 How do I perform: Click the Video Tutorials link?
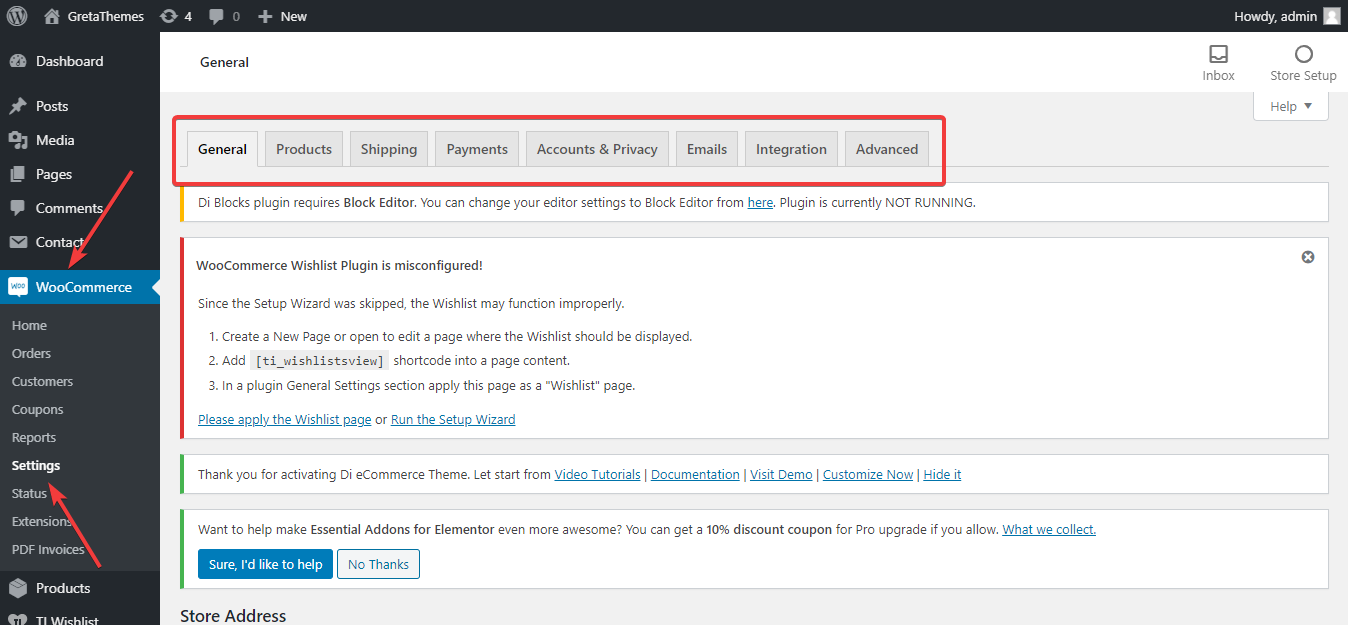[x=597, y=475]
